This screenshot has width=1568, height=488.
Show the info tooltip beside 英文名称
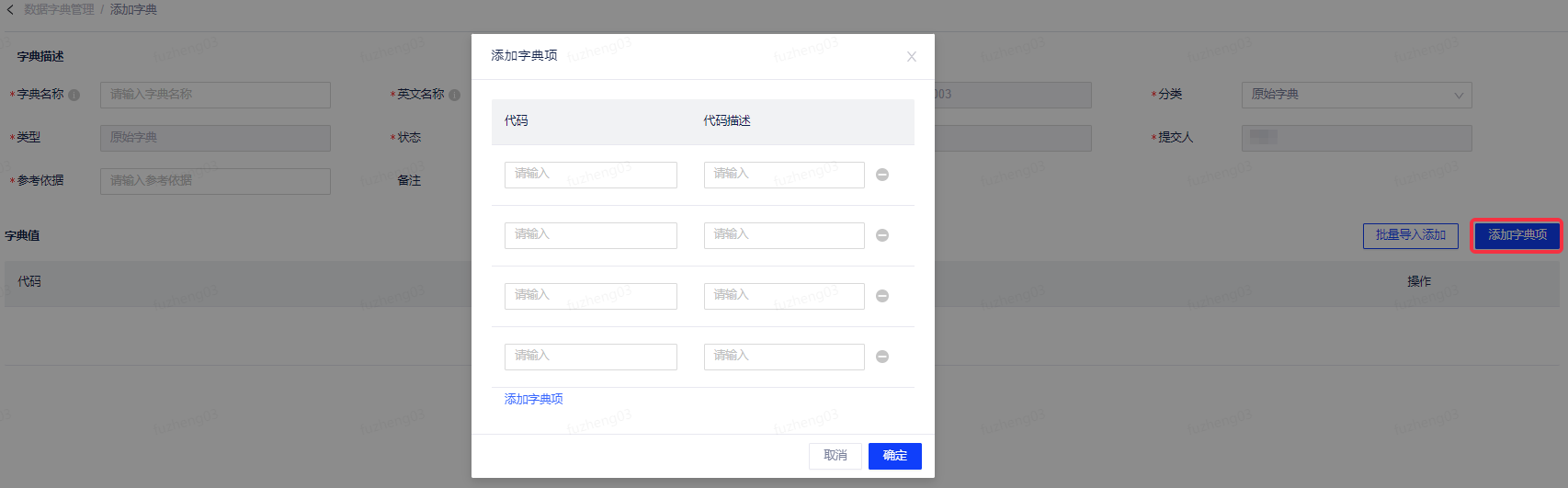[454, 95]
